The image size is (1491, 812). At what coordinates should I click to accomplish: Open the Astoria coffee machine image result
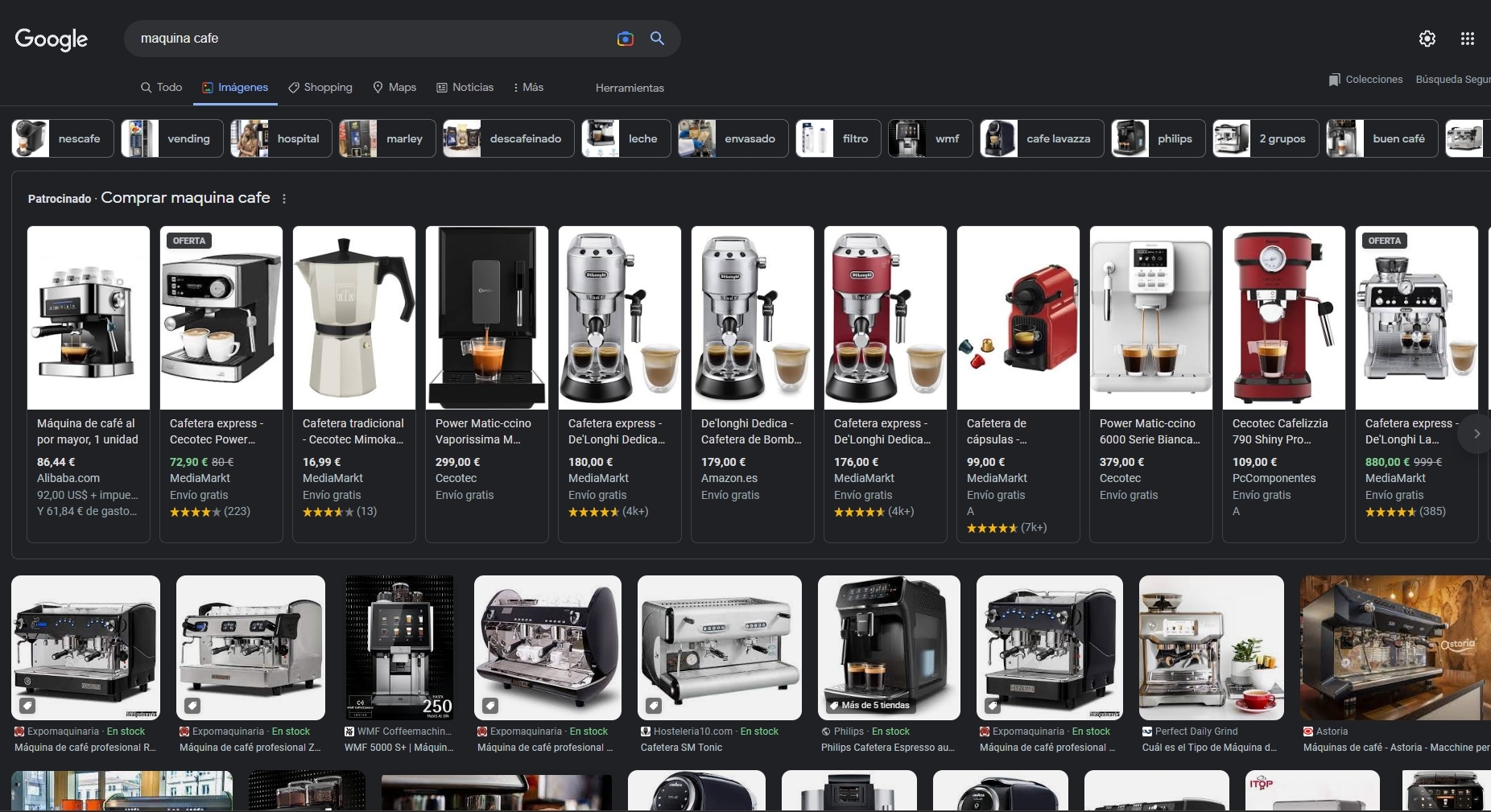click(1395, 648)
